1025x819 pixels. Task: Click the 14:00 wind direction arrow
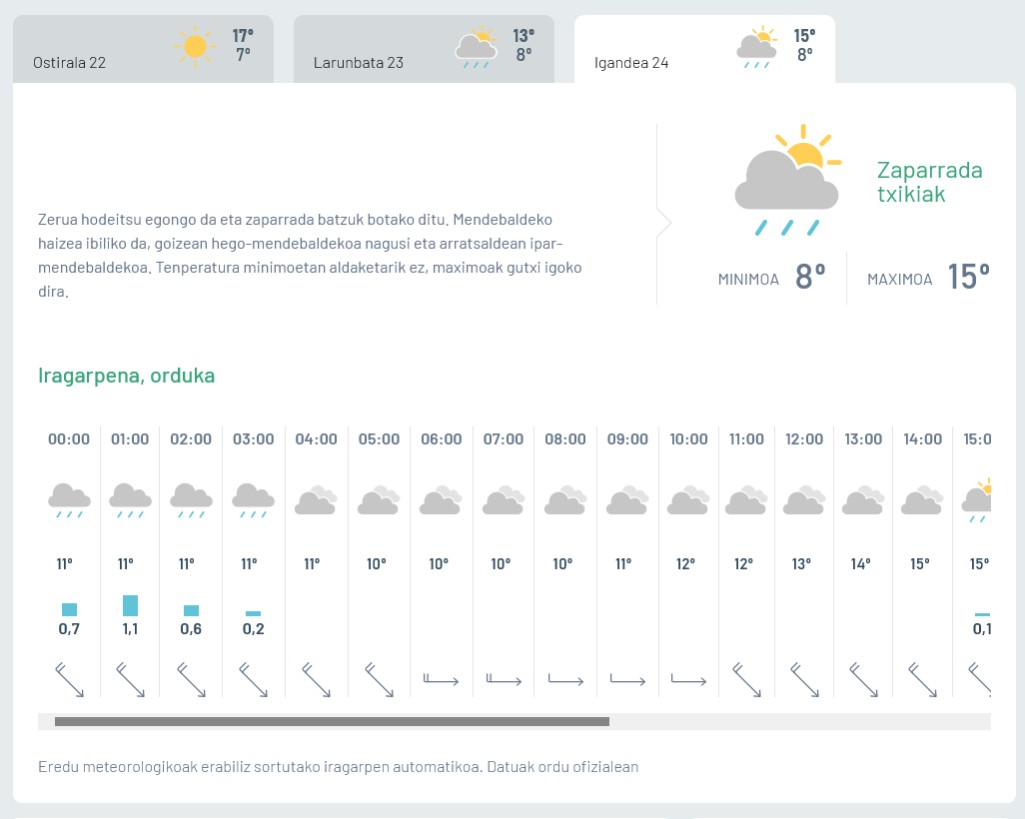(922, 680)
